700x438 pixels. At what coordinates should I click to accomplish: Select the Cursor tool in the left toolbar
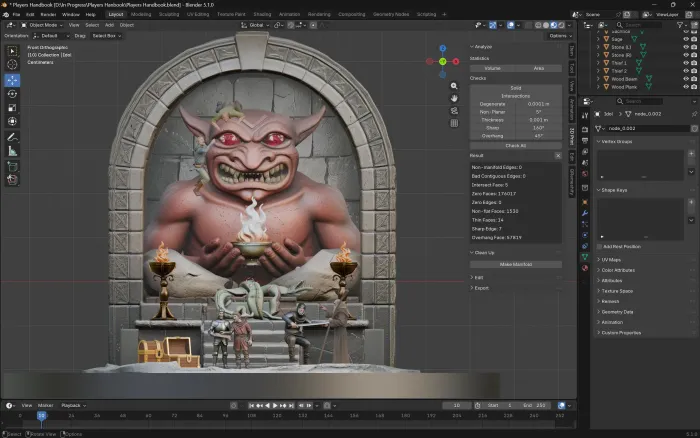pos(12,64)
